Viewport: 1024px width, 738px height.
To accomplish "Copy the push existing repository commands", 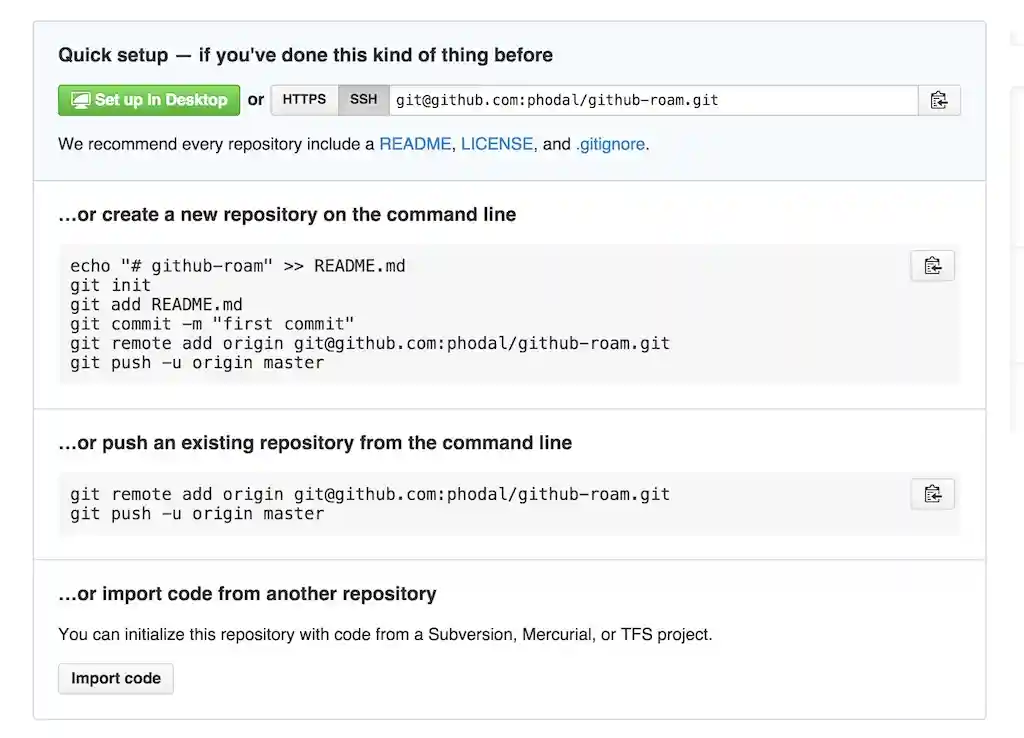I will click(931, 493).
